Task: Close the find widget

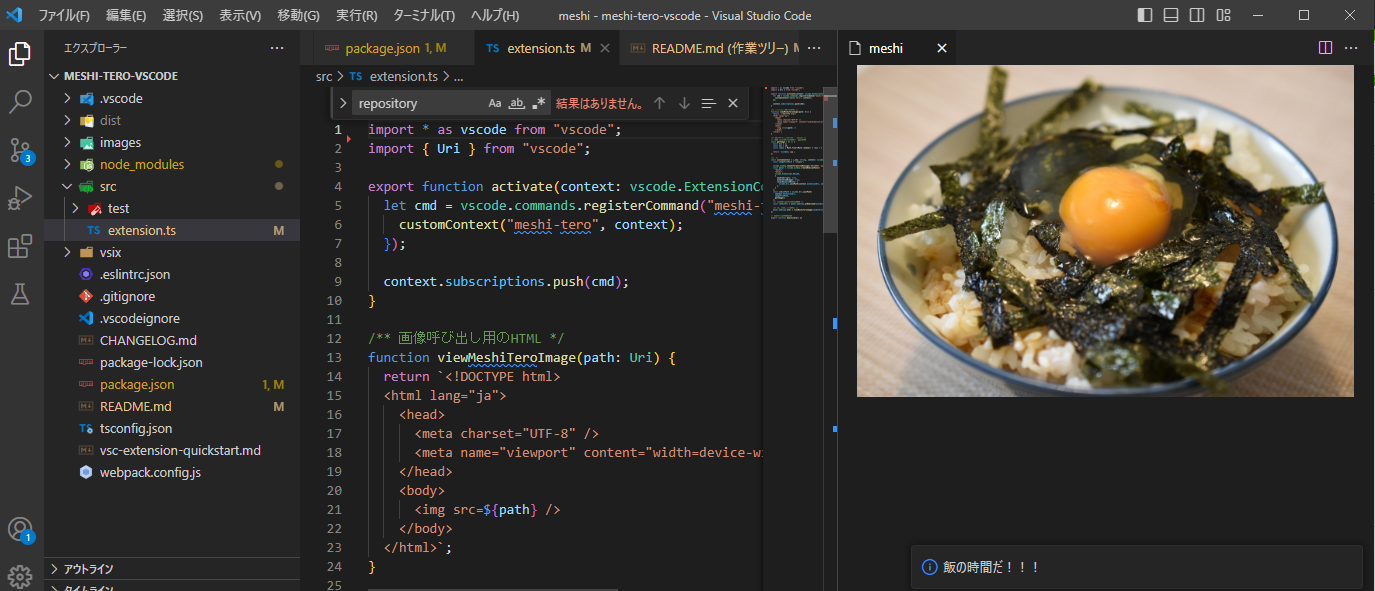Action: click(x=733, y=103)
